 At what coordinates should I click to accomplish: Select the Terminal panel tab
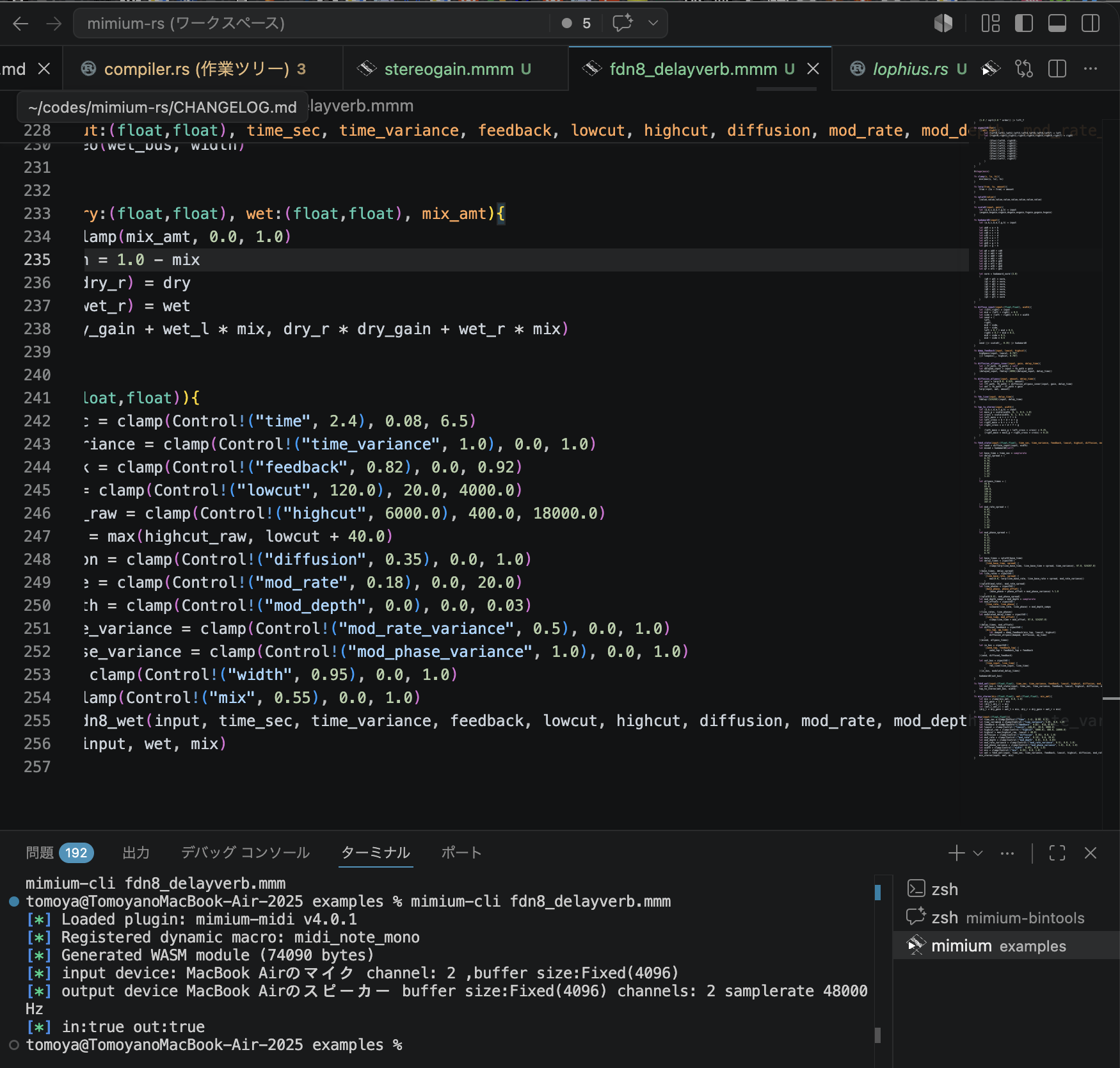376,853
